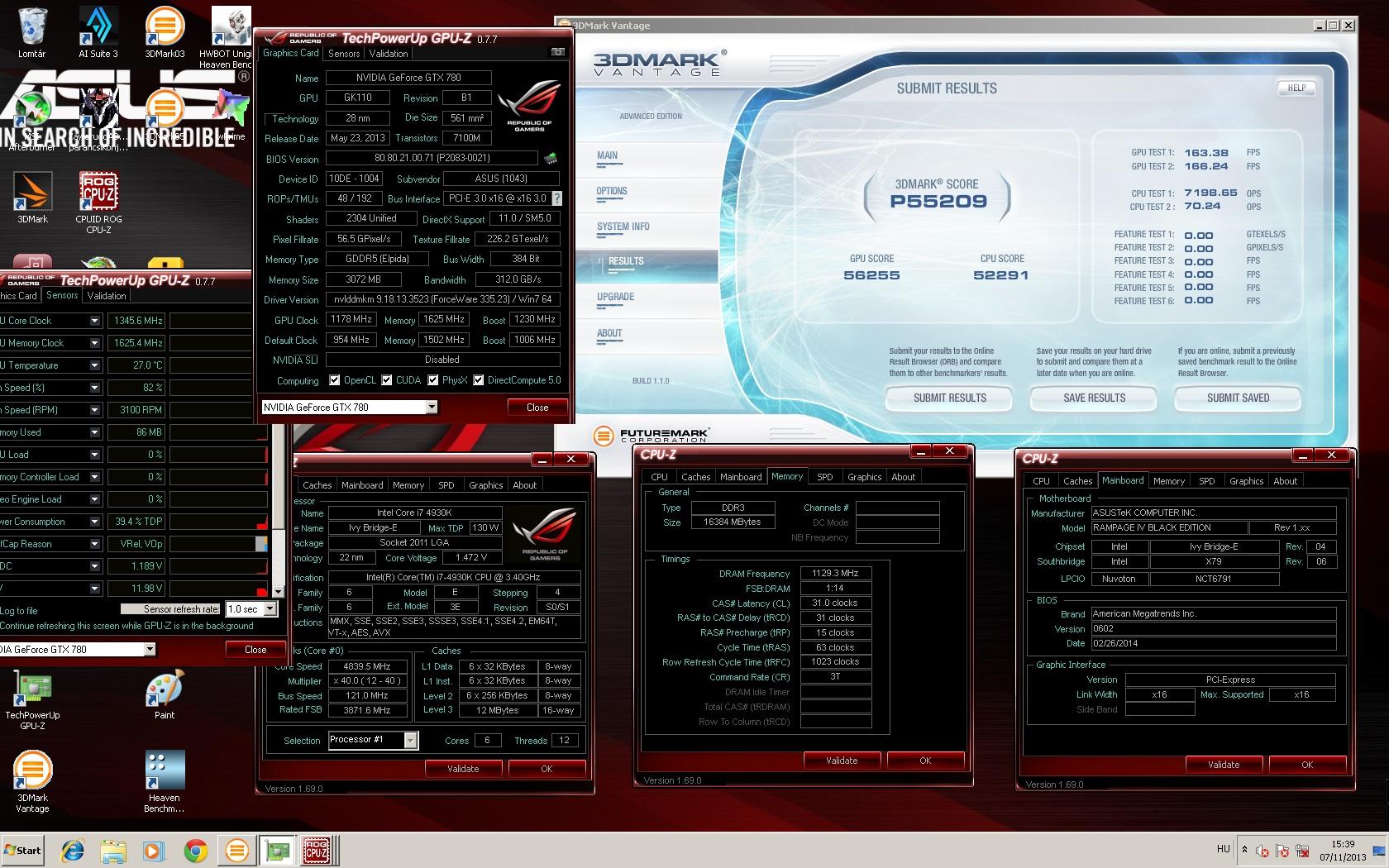Switch to 3DMark Vantage taskbar button
The width and height of the screenshot is (1389, 868).
point(236,850)
